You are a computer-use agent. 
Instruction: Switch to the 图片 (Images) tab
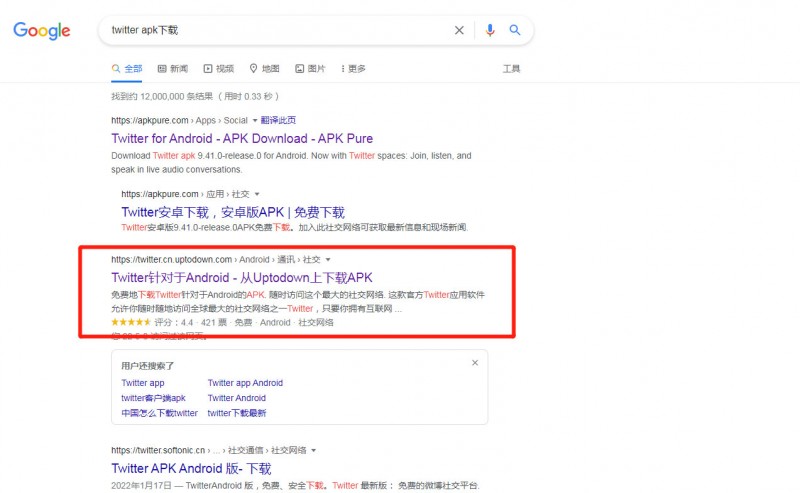click(x=310, y=68)
